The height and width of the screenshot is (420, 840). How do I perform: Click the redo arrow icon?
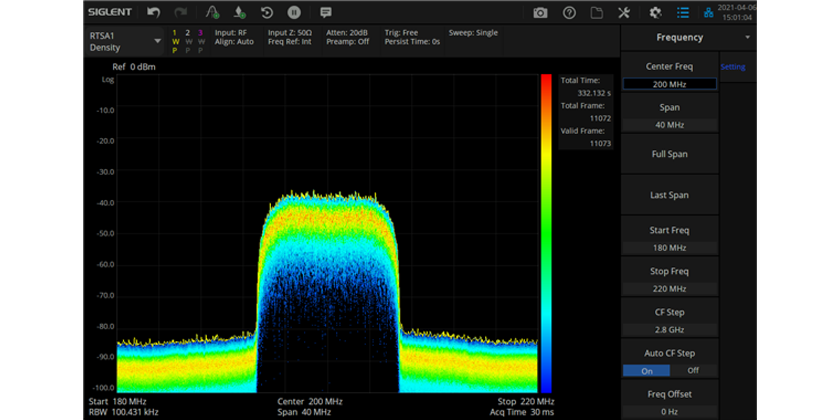click(181, 12)
